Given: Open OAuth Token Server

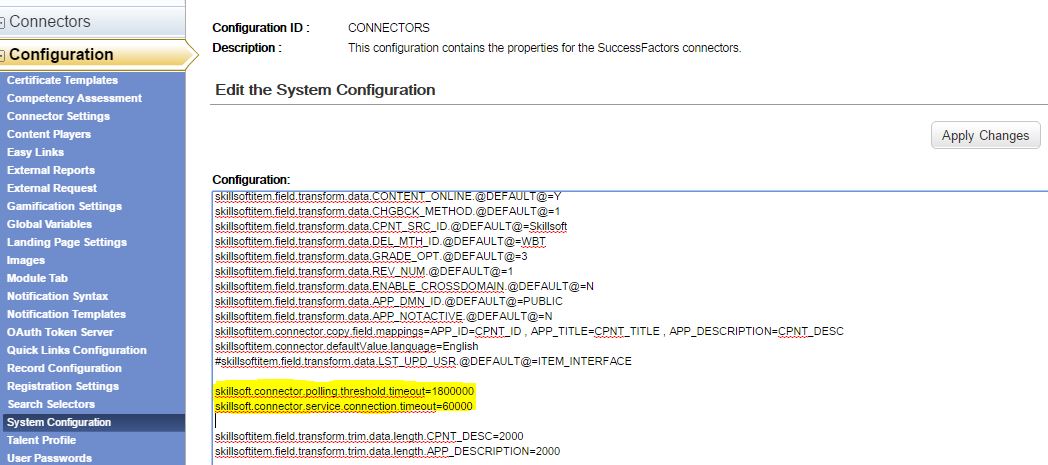Looking at the screenshot, I should pyautogui.click(x=60, y=333).
